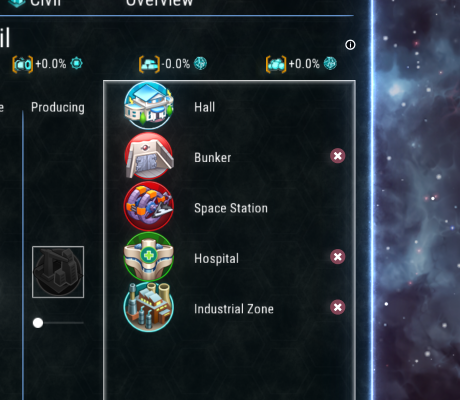
Task: Switch to the Overview tab
Action: (159, 3)
